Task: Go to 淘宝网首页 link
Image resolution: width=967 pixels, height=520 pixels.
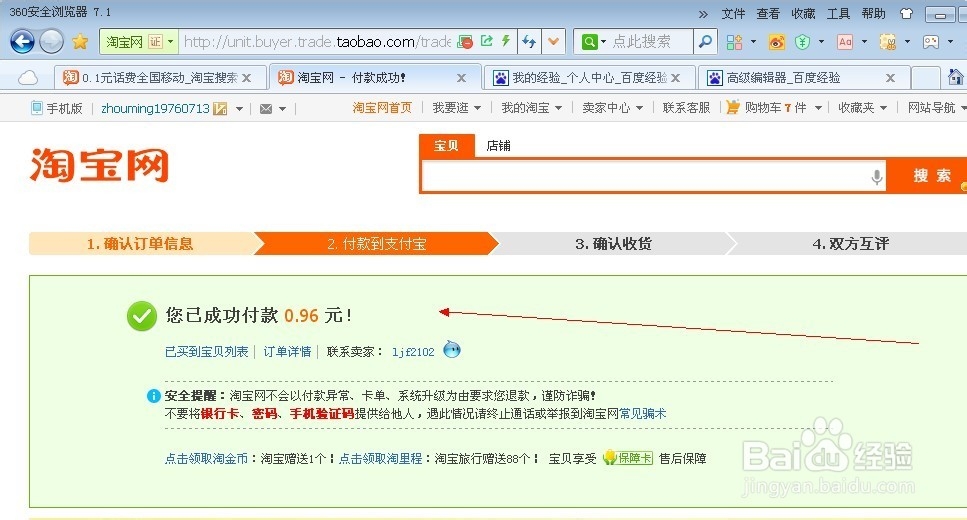Action: pos(382,108)
